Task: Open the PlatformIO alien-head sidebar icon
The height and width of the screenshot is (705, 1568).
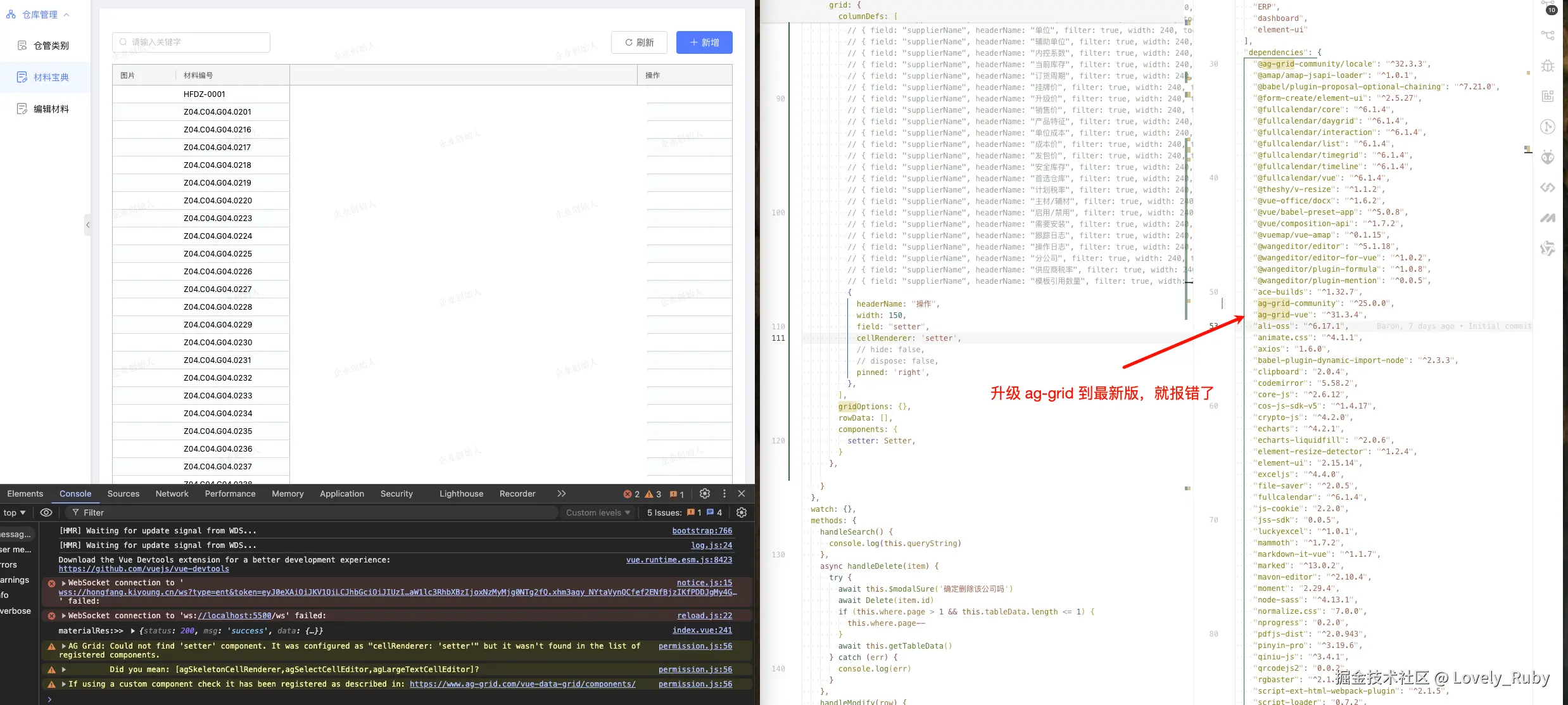Action: pyautogui.click(x=1548, y=157)
